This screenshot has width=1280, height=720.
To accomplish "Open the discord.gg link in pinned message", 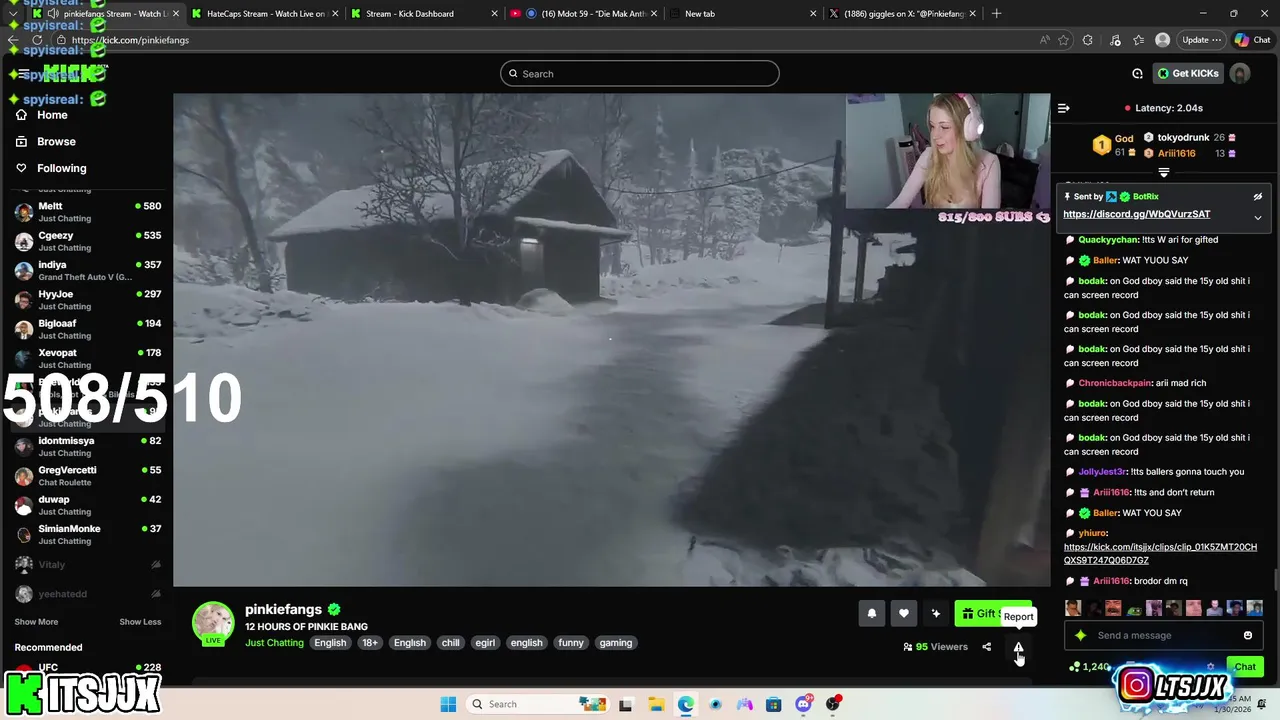I will 1136,214.
